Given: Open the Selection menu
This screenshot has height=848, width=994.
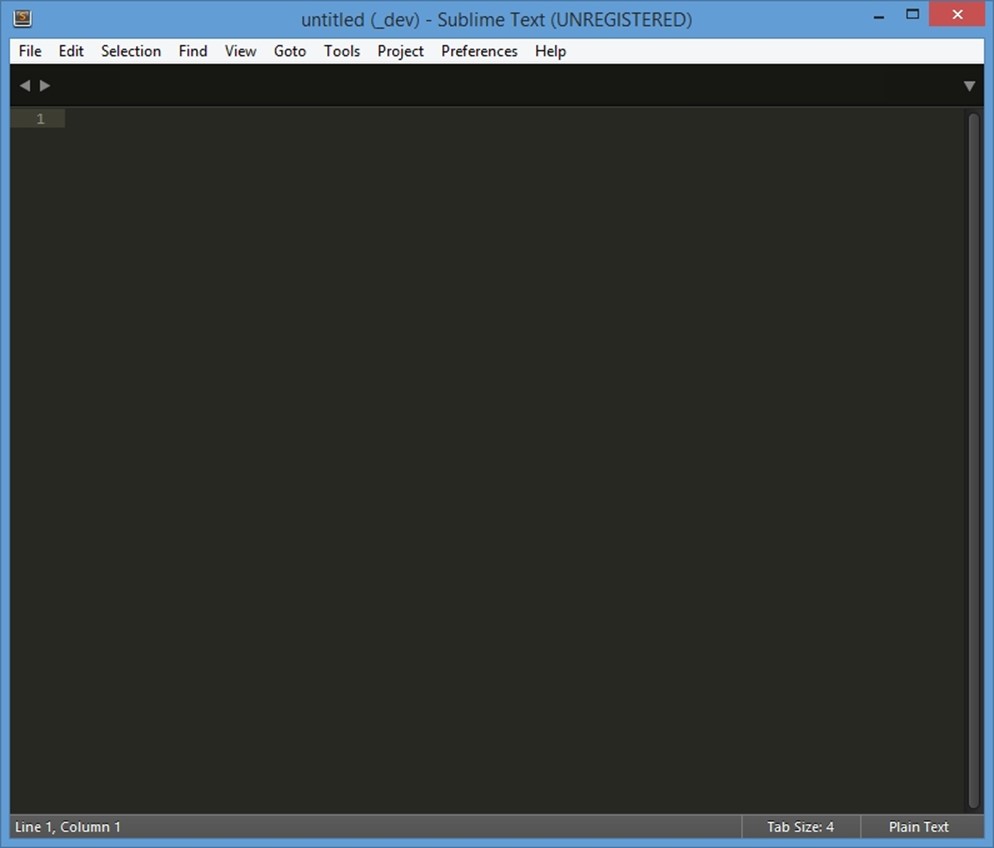Looking at the screenshot, I should [x=131, y=51].
